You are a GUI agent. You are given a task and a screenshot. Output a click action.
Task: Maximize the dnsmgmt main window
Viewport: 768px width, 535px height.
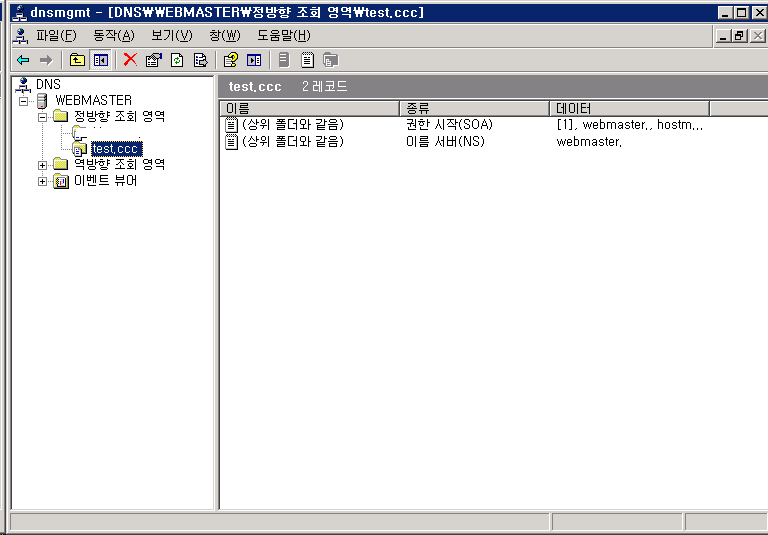742,13
